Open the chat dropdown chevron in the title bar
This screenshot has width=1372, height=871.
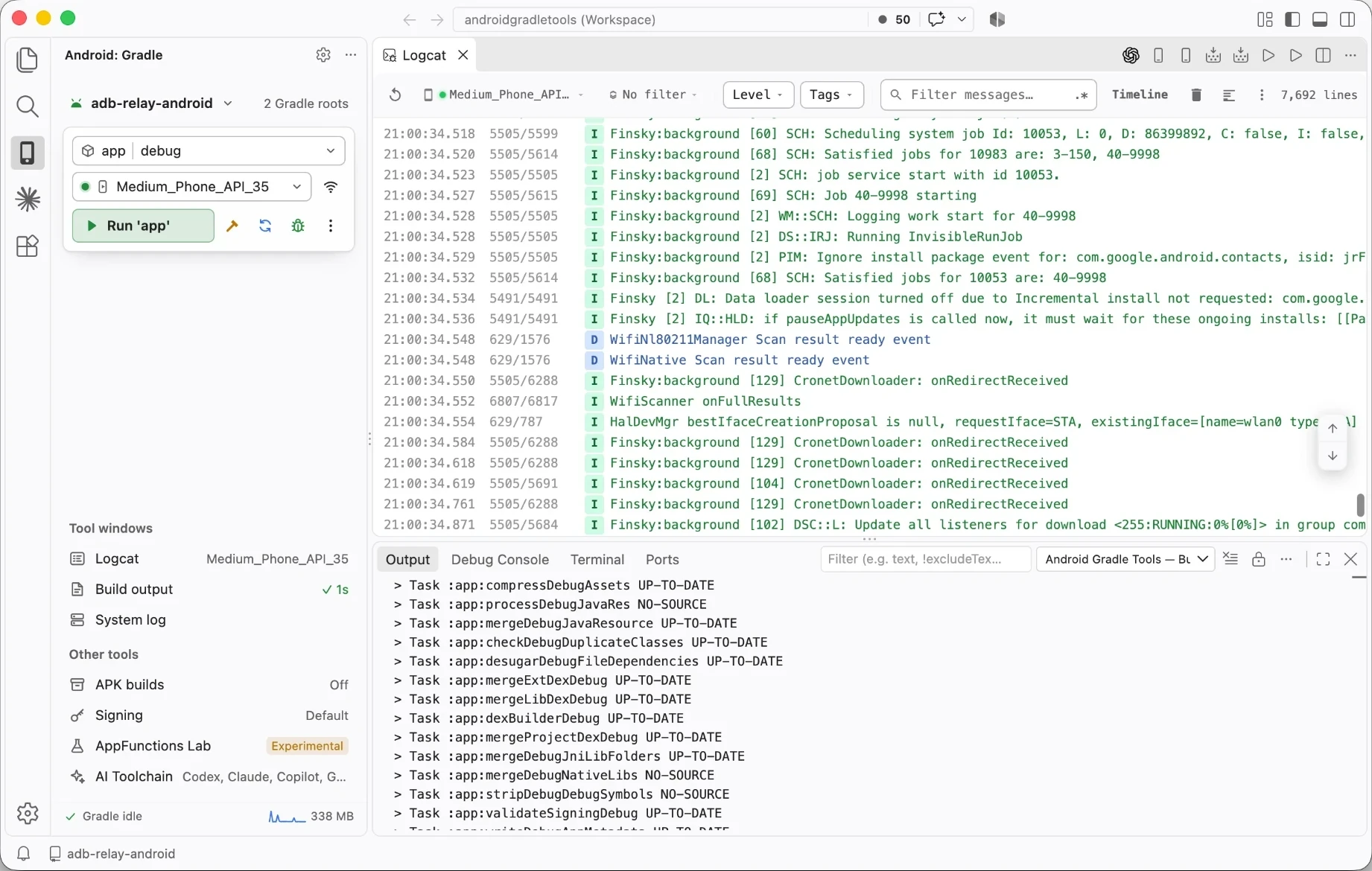[x=962, y=19]
